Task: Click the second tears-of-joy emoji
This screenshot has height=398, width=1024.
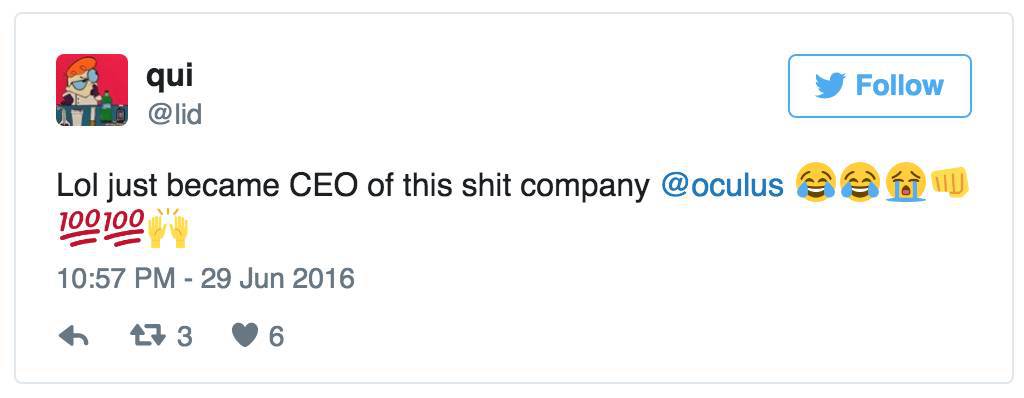Action: [861, 184]
